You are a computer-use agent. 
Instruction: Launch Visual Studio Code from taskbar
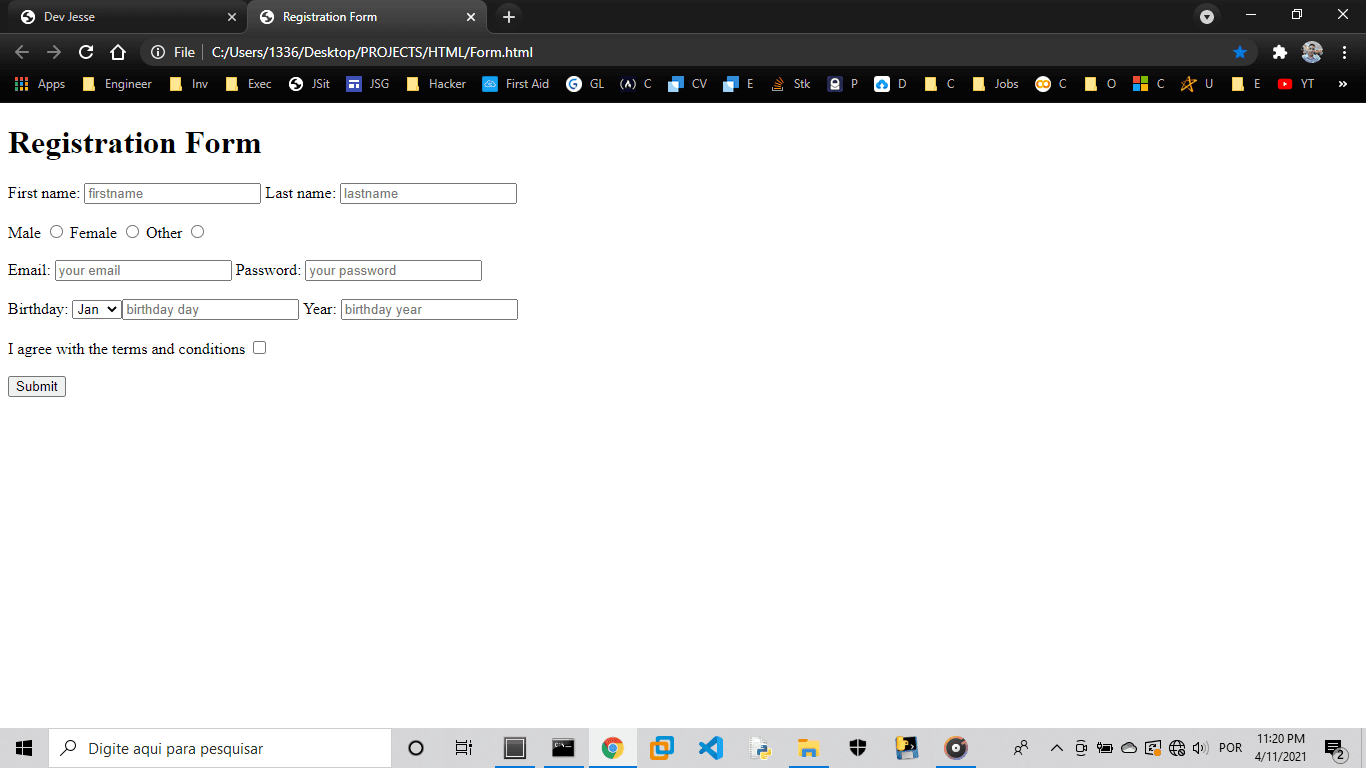click(710, 747)
